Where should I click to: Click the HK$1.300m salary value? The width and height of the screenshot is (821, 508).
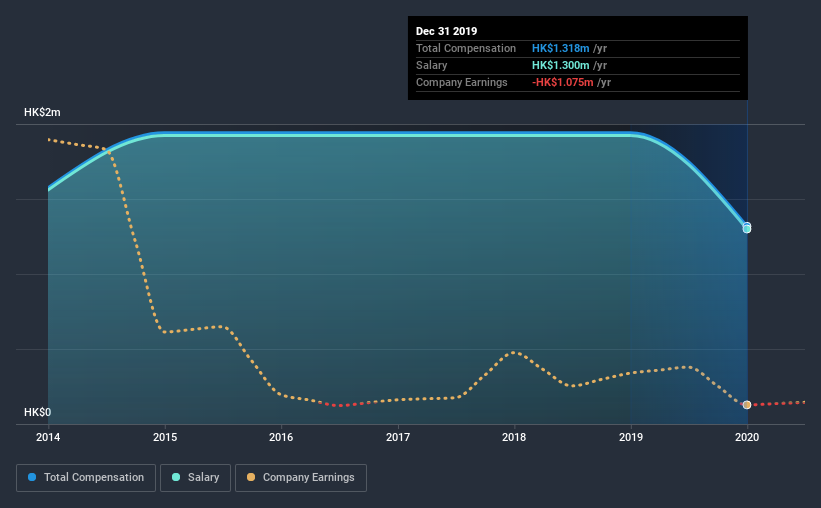pyautogui.click(x=560, y=65)
